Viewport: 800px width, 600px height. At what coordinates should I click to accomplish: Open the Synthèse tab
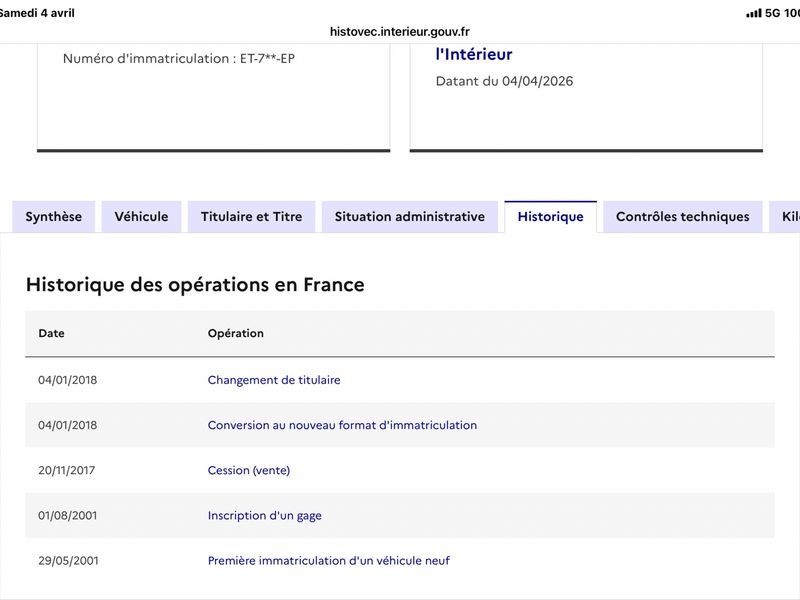pyautogui.click(x=54, y=216)
